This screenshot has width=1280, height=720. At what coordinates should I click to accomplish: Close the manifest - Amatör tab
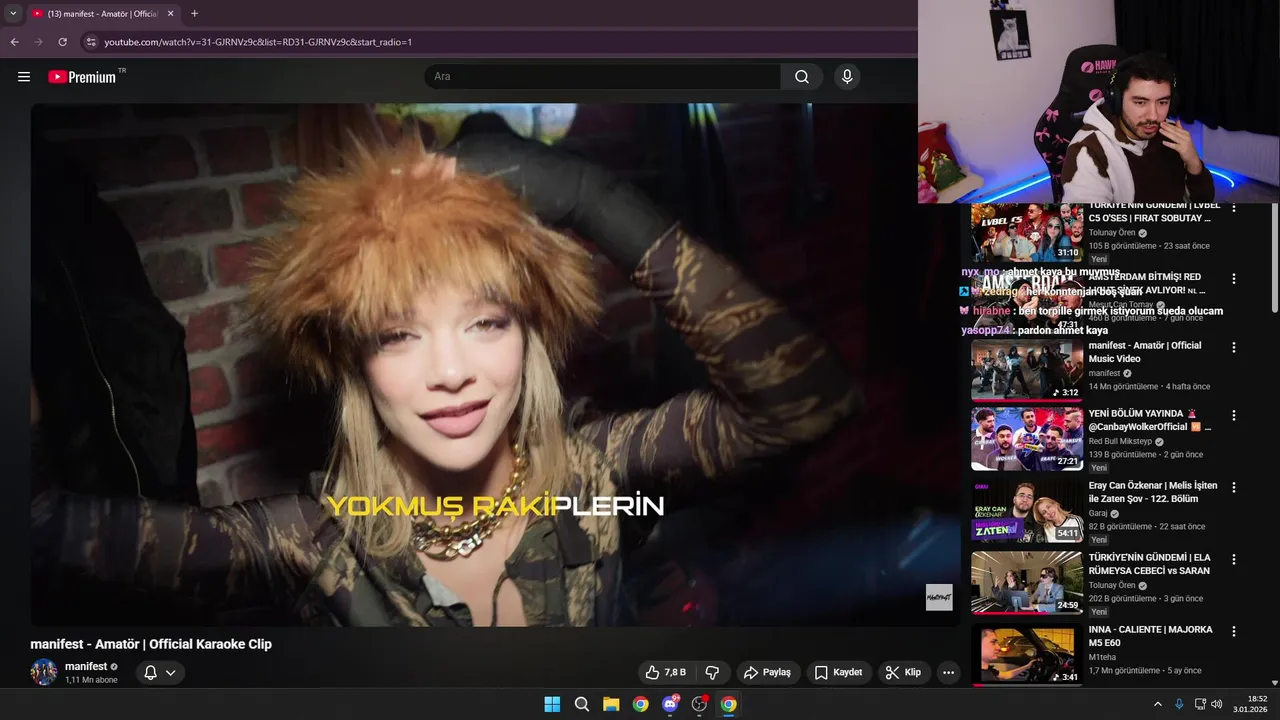click(x=170, y=14)
